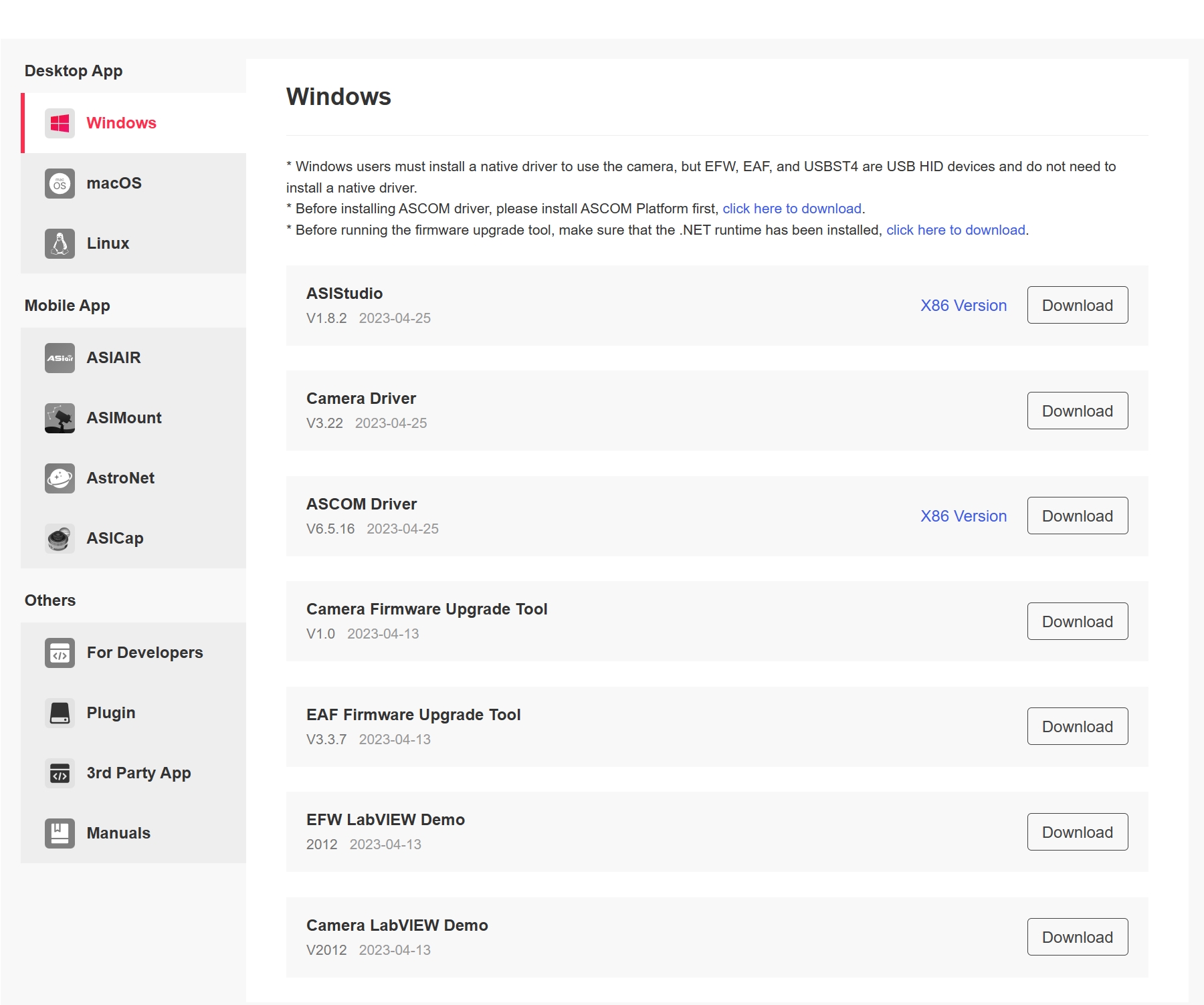Image resolution: width=1204 pixels, height=1005 pixels.
Task: Click the AstroNet planet icon
Action: (60, 478)
